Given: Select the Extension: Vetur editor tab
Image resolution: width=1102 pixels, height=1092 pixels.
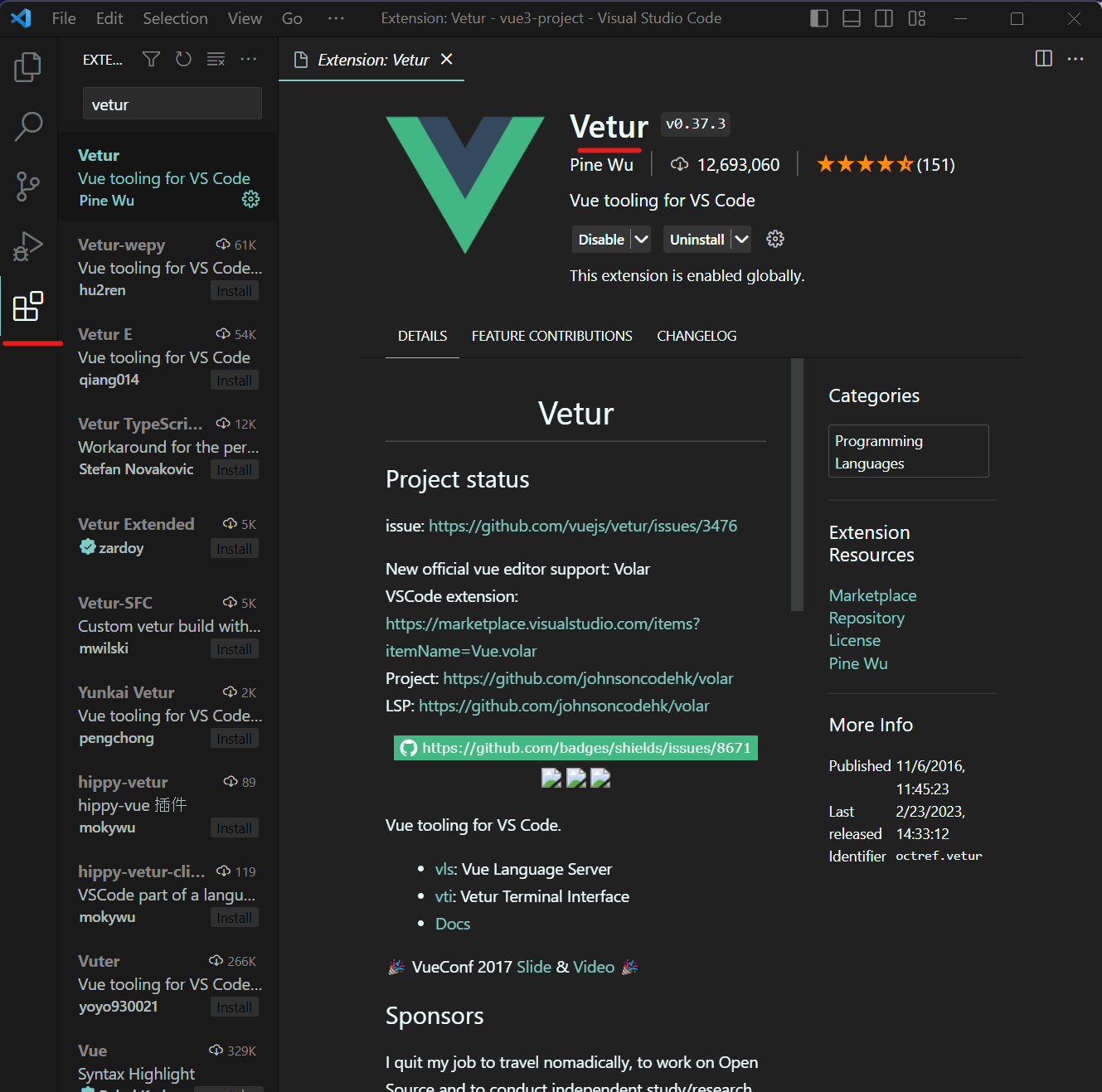Looking at the screenshot, I should tap(372, 60).
